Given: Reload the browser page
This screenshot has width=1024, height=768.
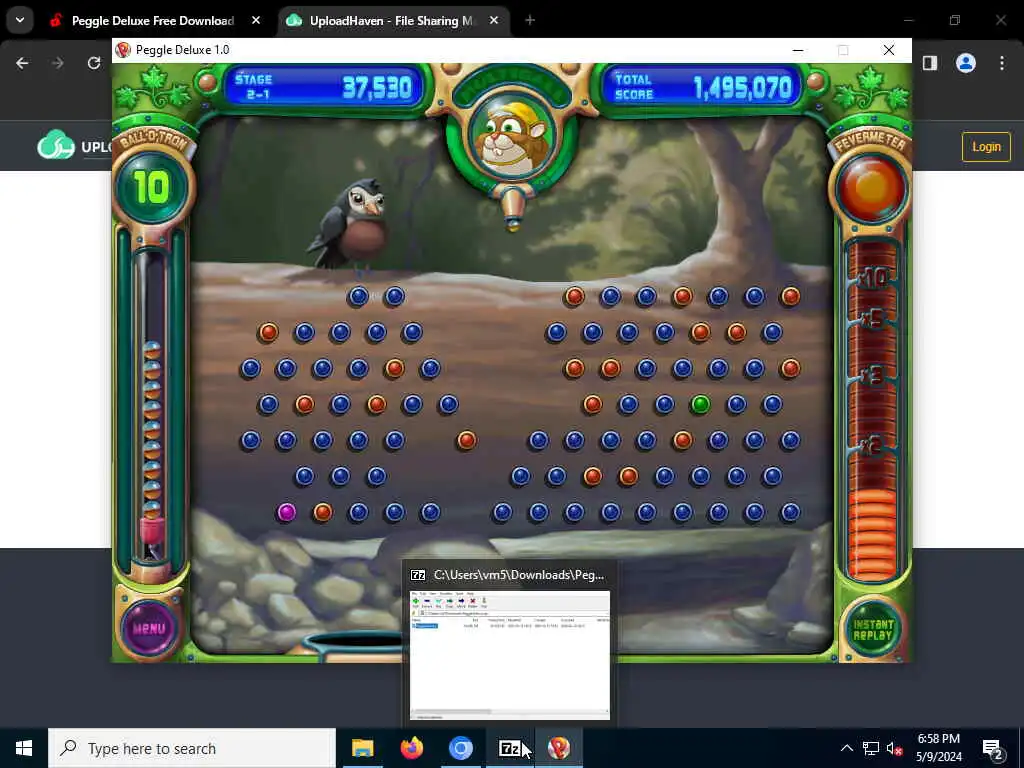Looking at the screenshot, I should 94,63.
